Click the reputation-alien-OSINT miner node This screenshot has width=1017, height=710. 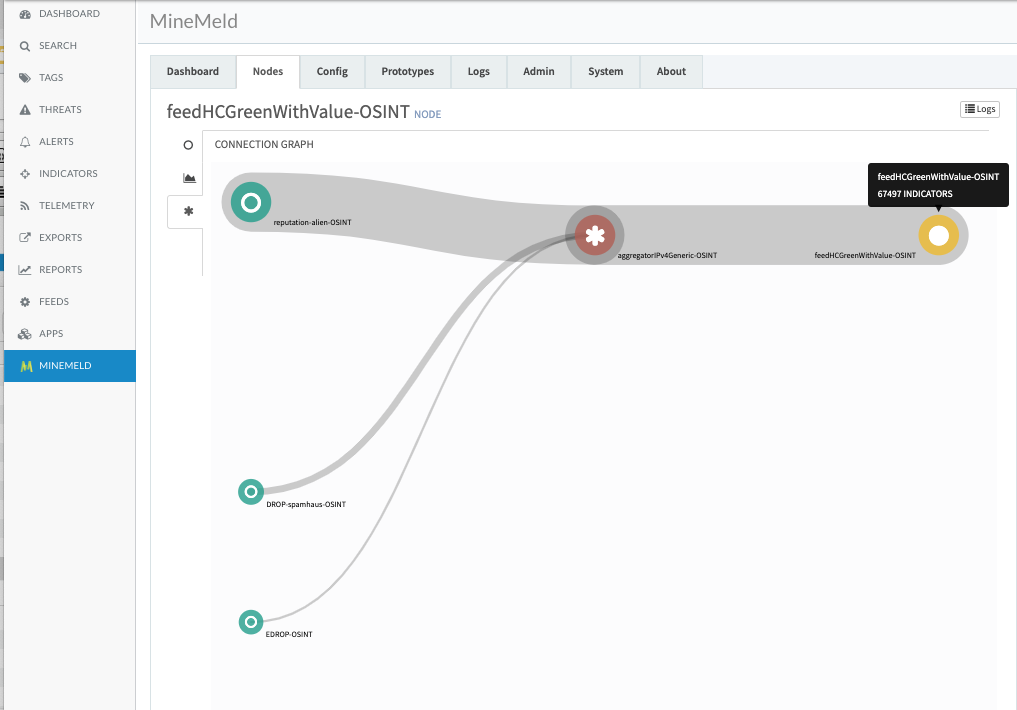click(251, 203)
